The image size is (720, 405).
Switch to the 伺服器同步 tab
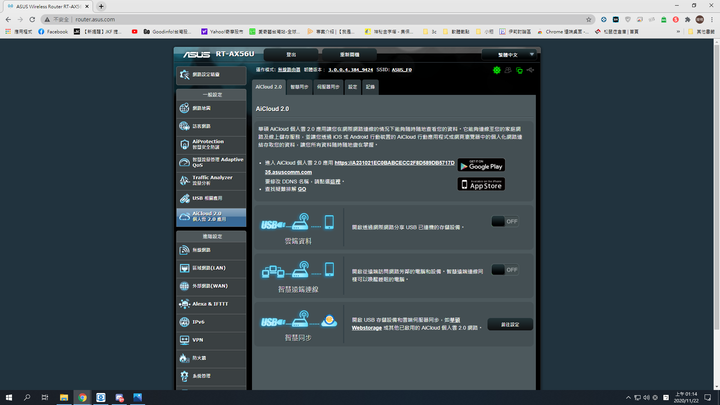pyautogui.click(x=328, y=87)
